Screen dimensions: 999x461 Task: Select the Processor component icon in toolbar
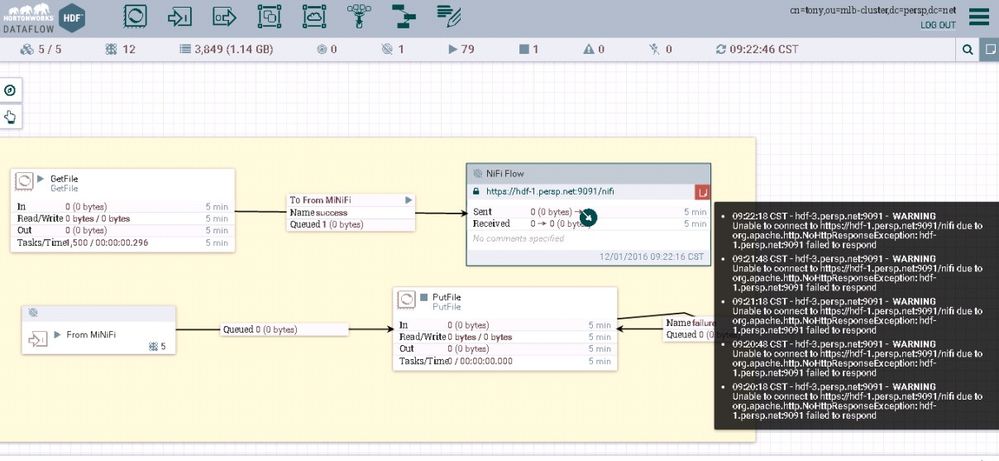(135, 17)
